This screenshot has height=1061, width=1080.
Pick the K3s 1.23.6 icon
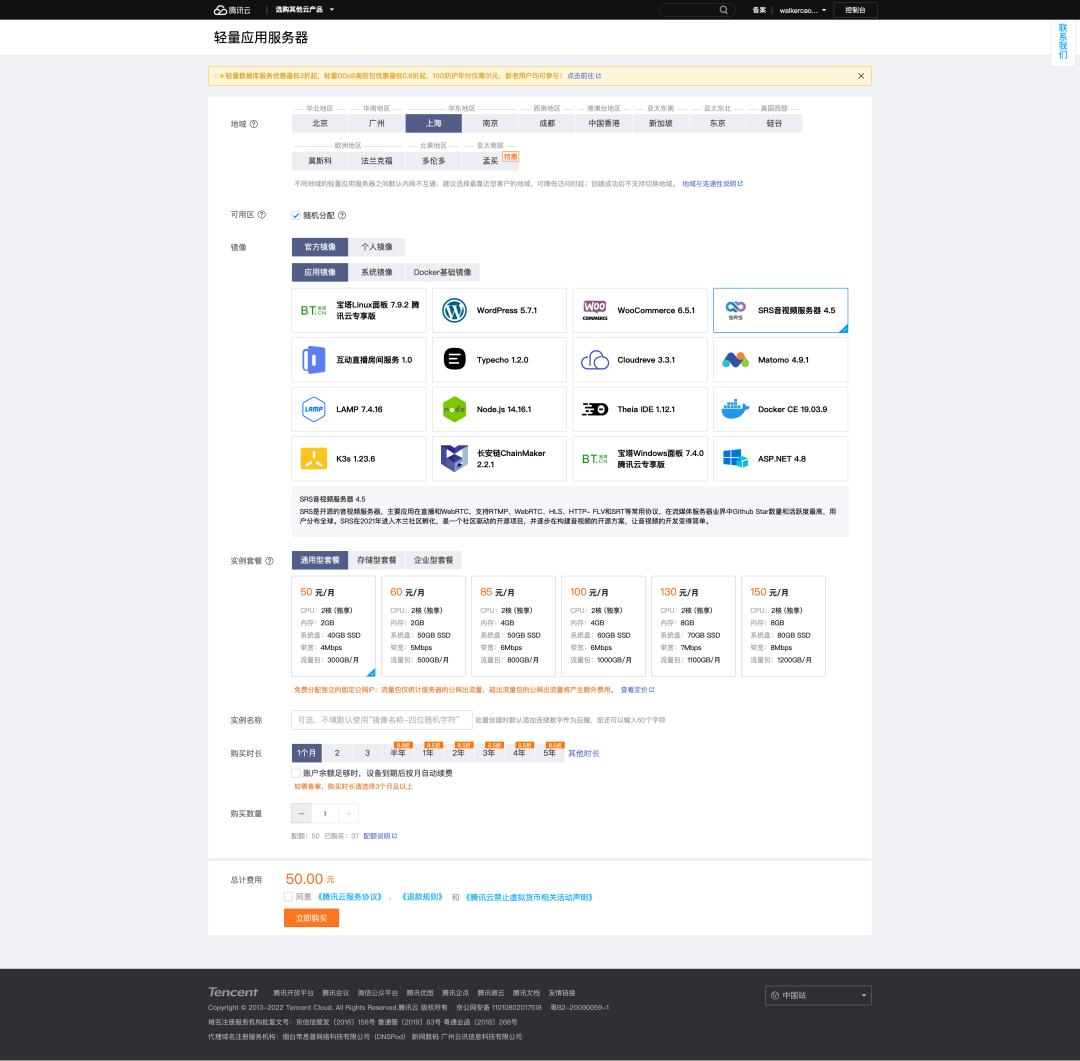(x=313, y=459)
